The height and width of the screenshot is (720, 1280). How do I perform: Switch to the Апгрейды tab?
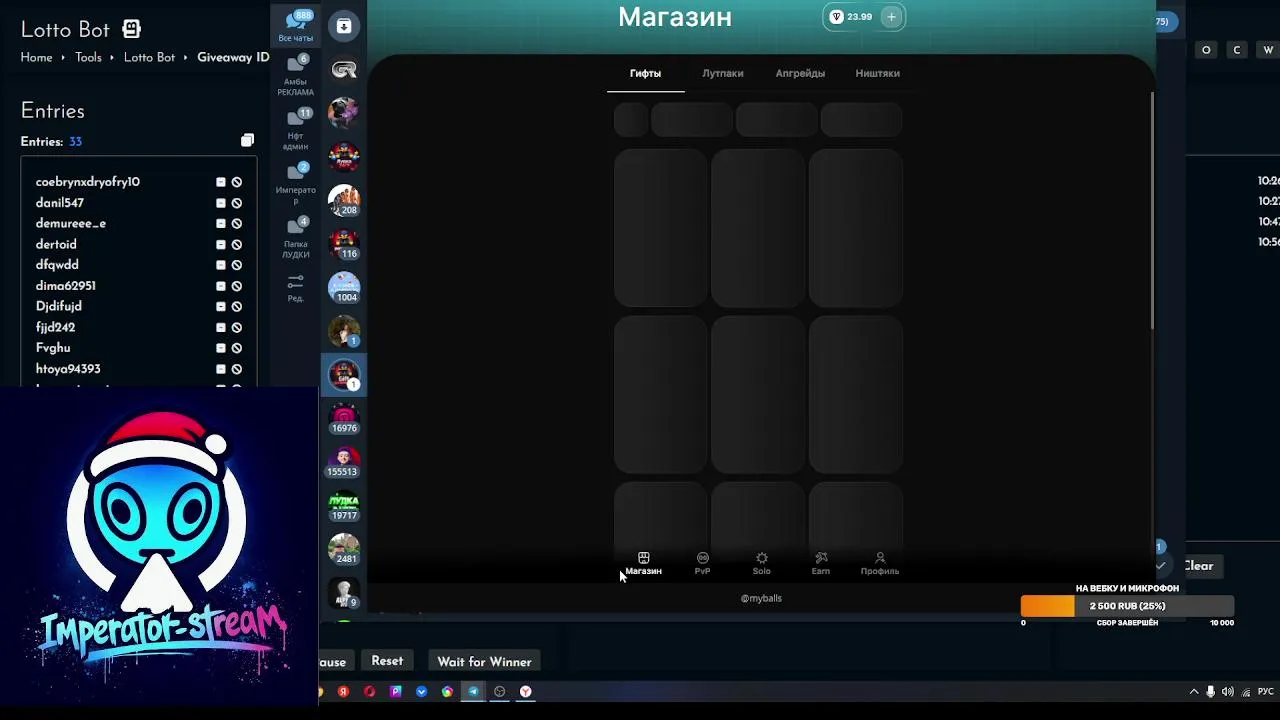point(800,73)
